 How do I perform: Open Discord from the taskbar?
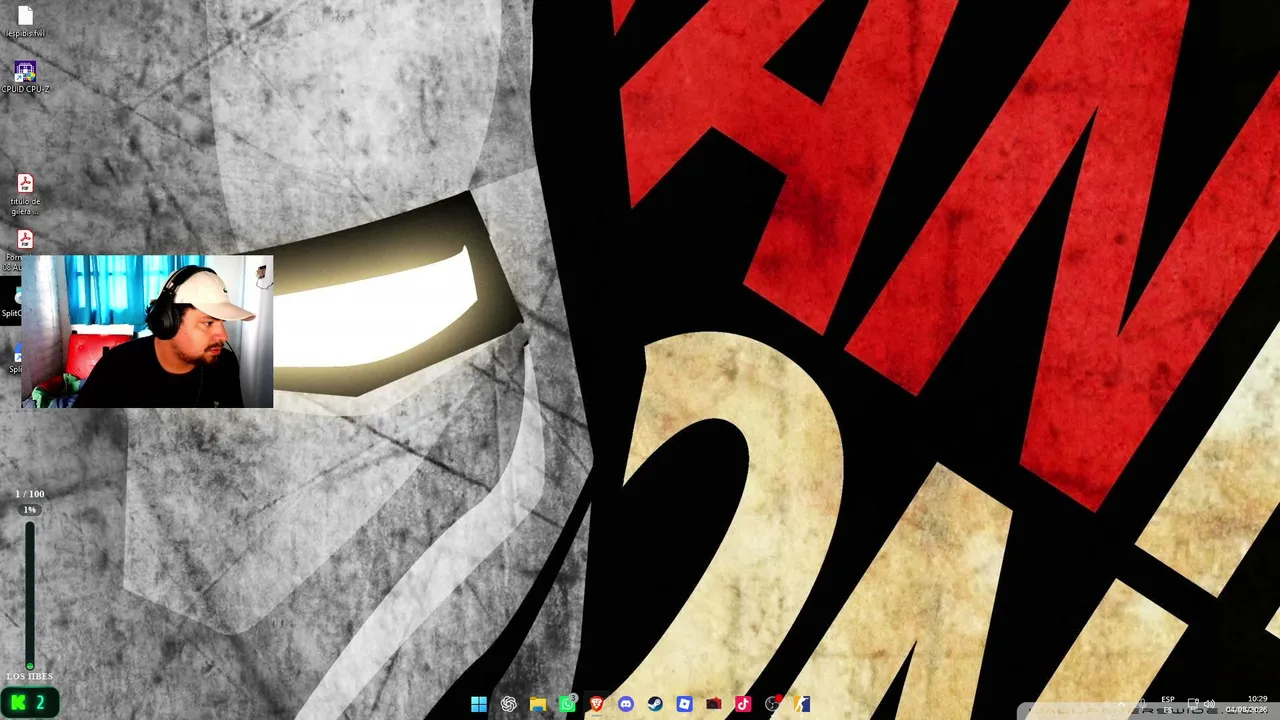coord(626,704)
